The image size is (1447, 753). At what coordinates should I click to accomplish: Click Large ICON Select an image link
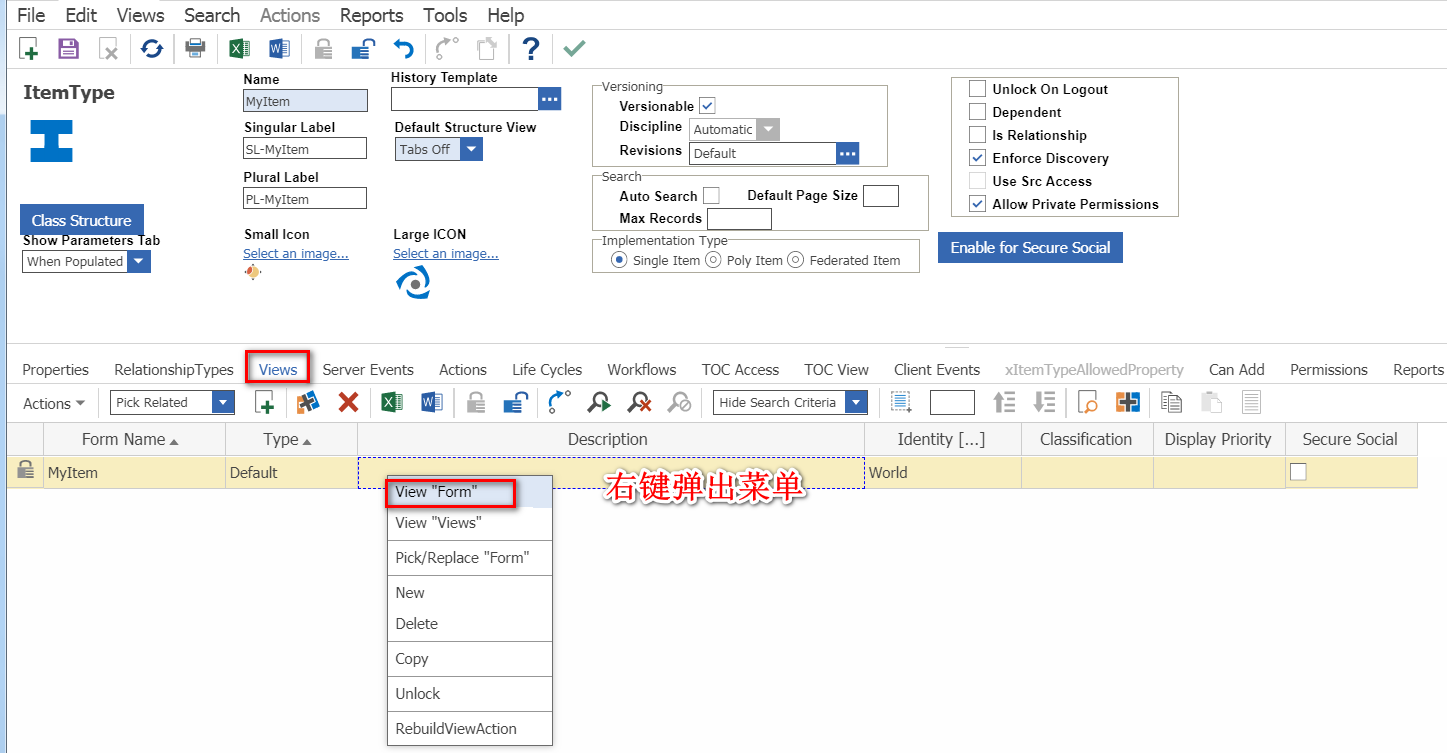446,254
